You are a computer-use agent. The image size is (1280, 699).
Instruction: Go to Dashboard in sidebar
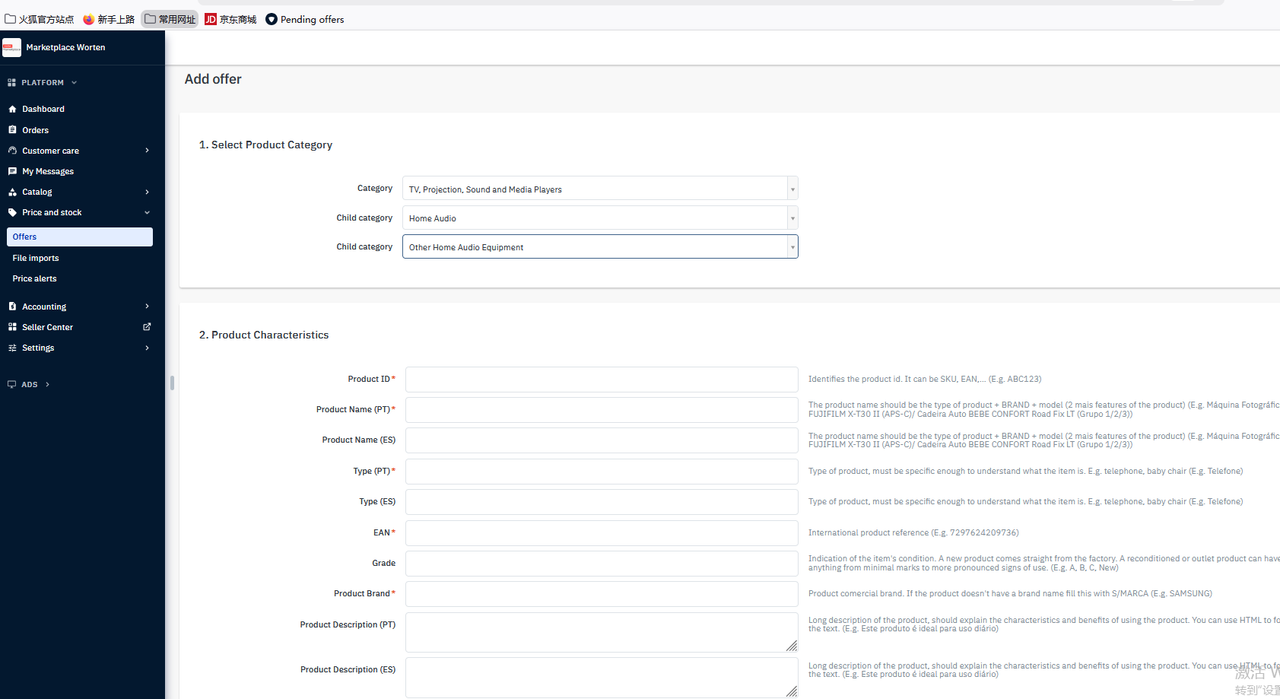point(43,109)
